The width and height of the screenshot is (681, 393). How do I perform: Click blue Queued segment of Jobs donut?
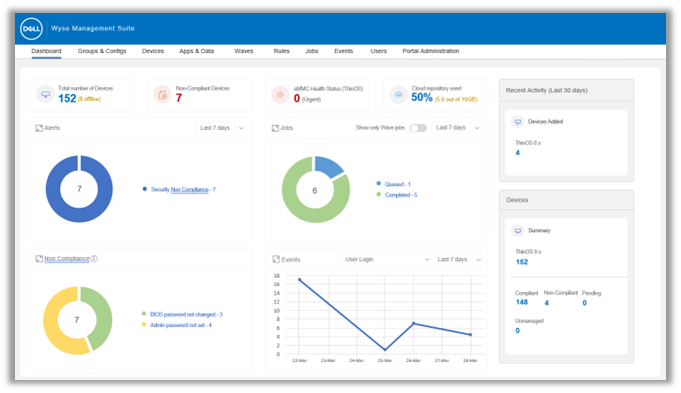pyautogui.click(x=328, y=166)
